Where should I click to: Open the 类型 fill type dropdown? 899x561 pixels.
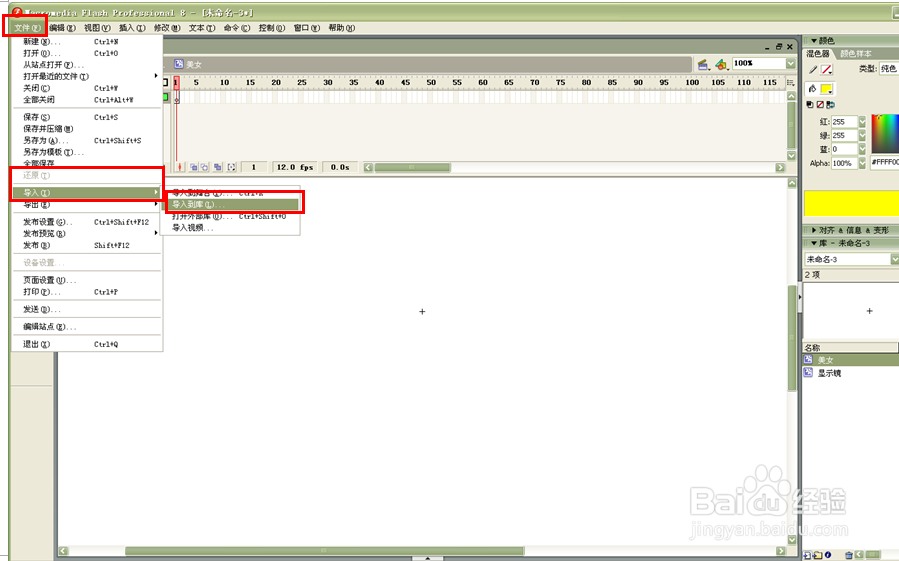pyautogui.click(x=889, y=69)
